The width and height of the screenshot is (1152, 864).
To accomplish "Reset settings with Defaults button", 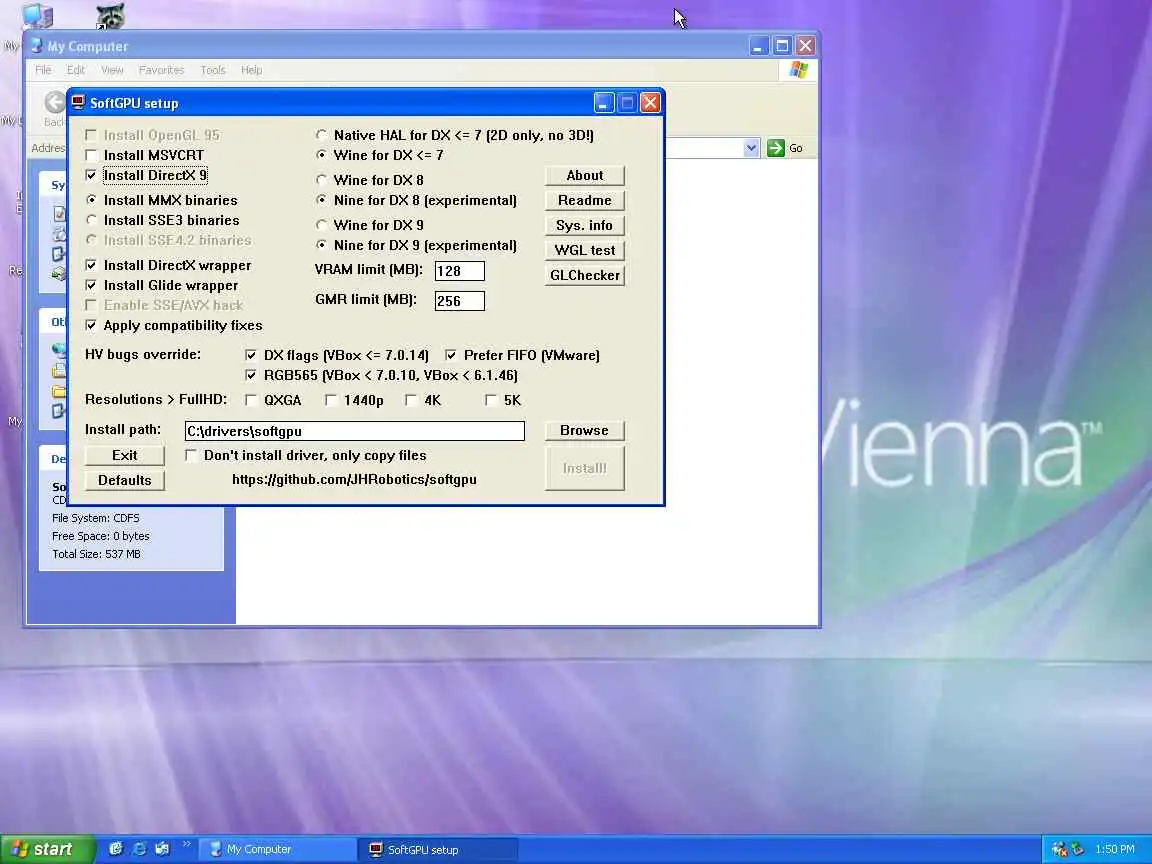I will (125, 480).
